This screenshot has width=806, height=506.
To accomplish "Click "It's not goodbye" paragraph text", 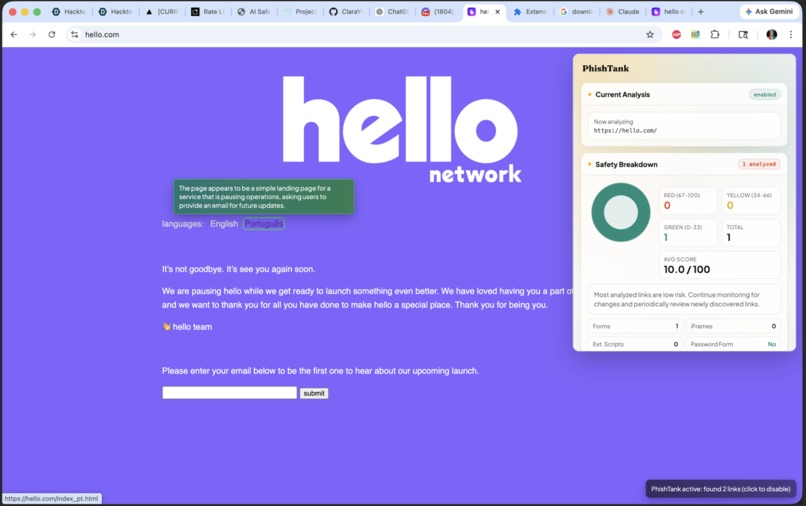I will tap(239, 269).
